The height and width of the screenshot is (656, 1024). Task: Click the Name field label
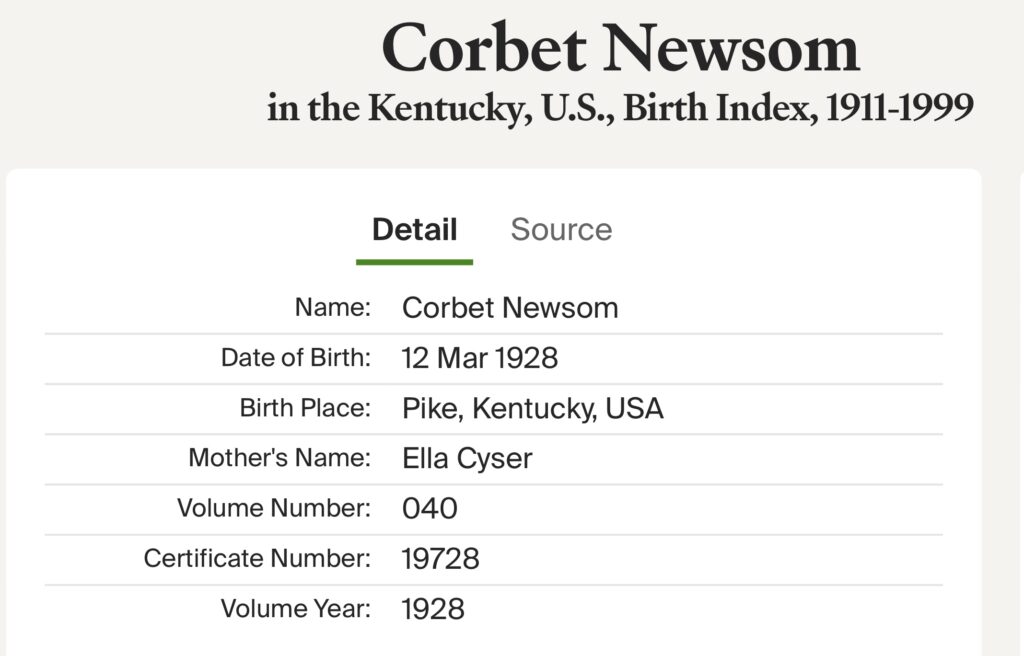pyautogui.click(x=332, y=308)
